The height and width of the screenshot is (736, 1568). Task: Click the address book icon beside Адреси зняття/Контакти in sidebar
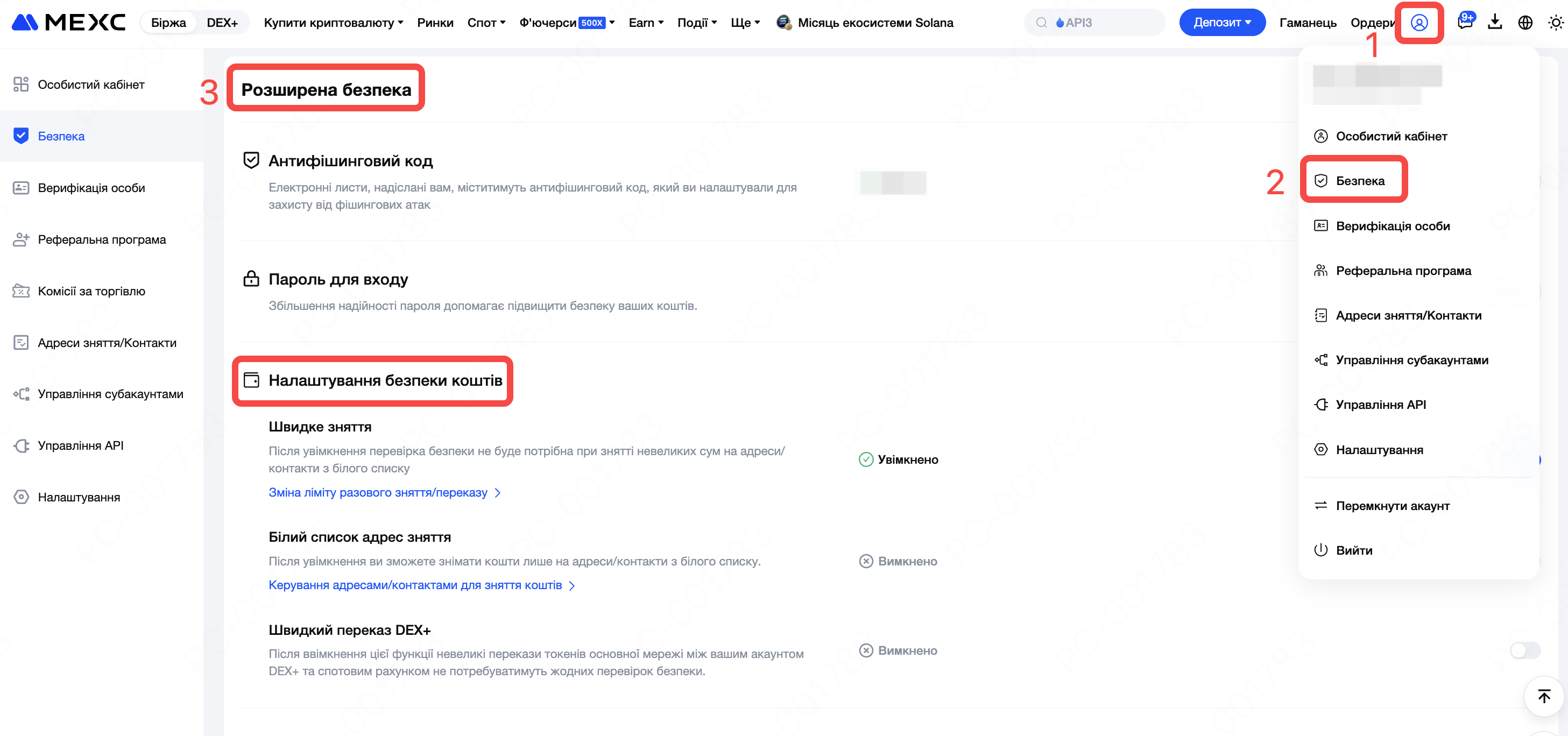pos(22,343)
